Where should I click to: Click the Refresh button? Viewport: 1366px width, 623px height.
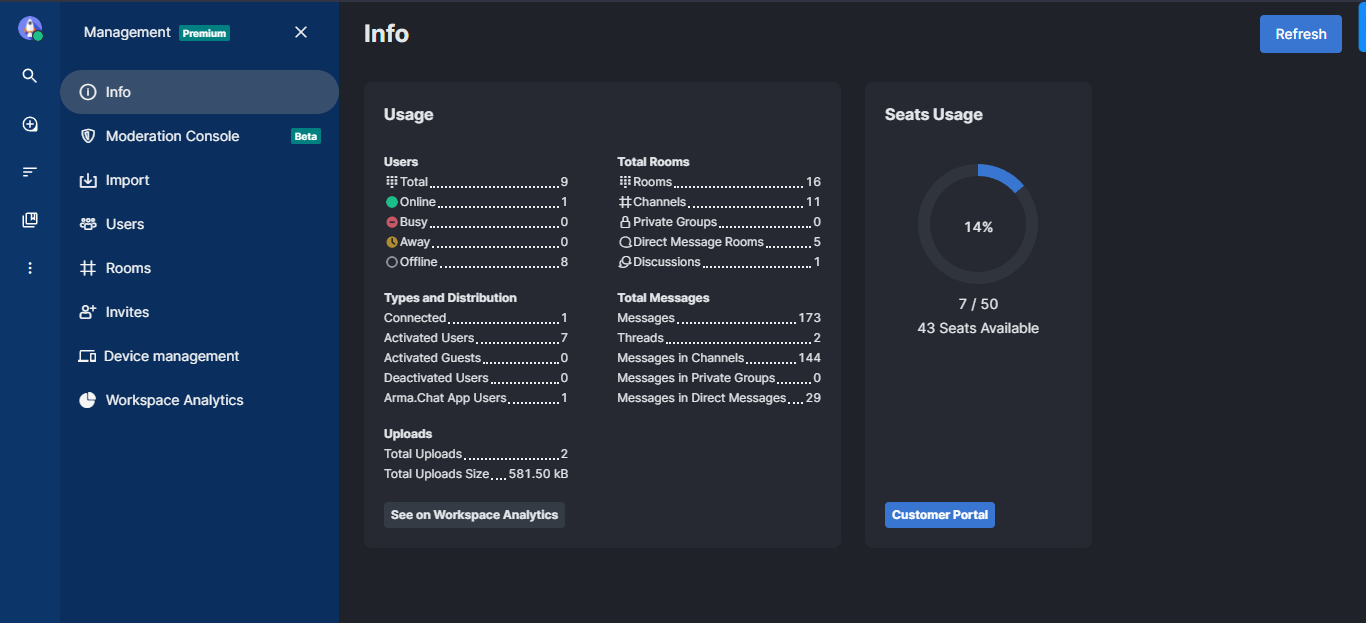[x=1300, y=34]
